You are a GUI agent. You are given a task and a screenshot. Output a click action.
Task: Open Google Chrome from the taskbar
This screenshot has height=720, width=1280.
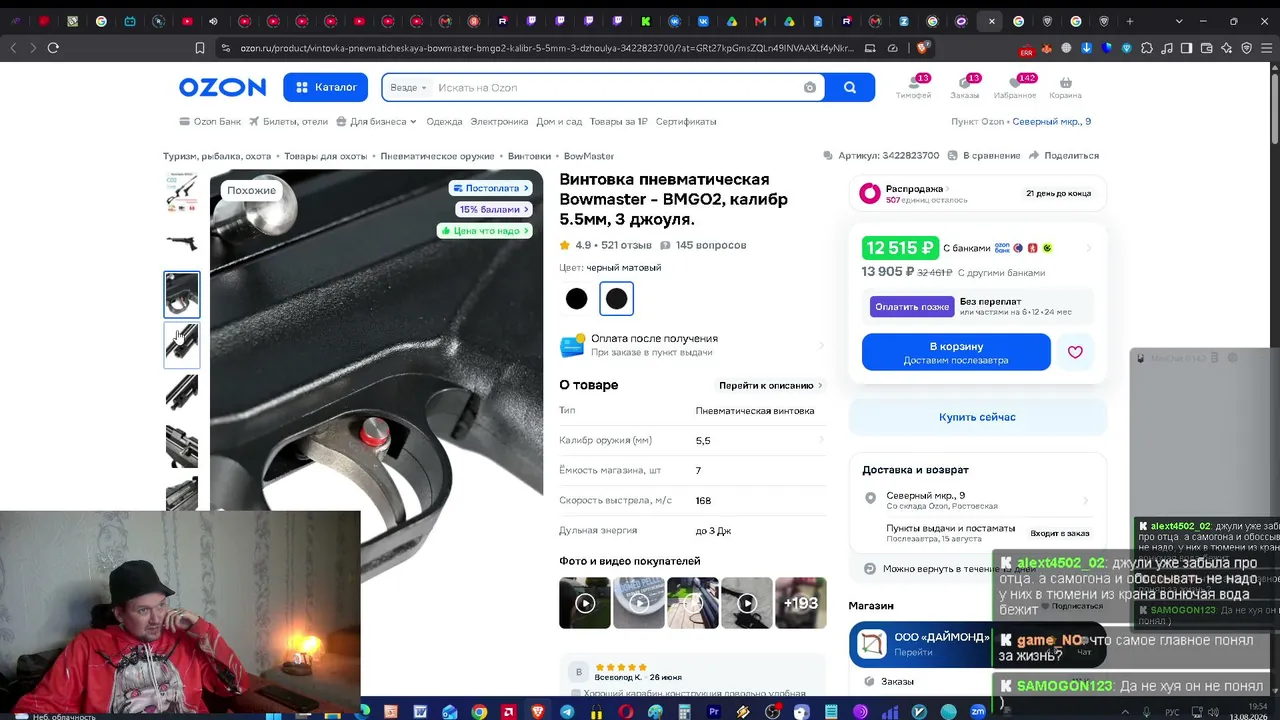(479, 712)
